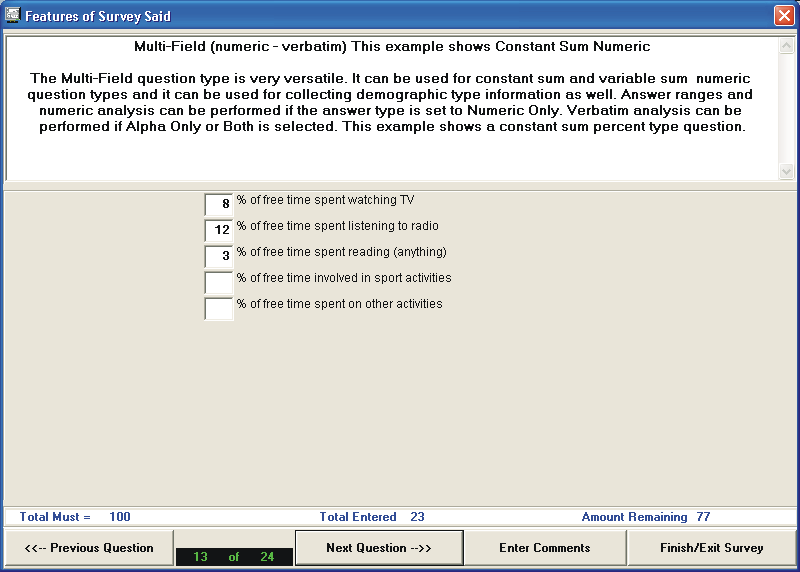Screen dimensions: 800x572
Task: Click the Multi-Field heading line of description
Action: [392, 46]
